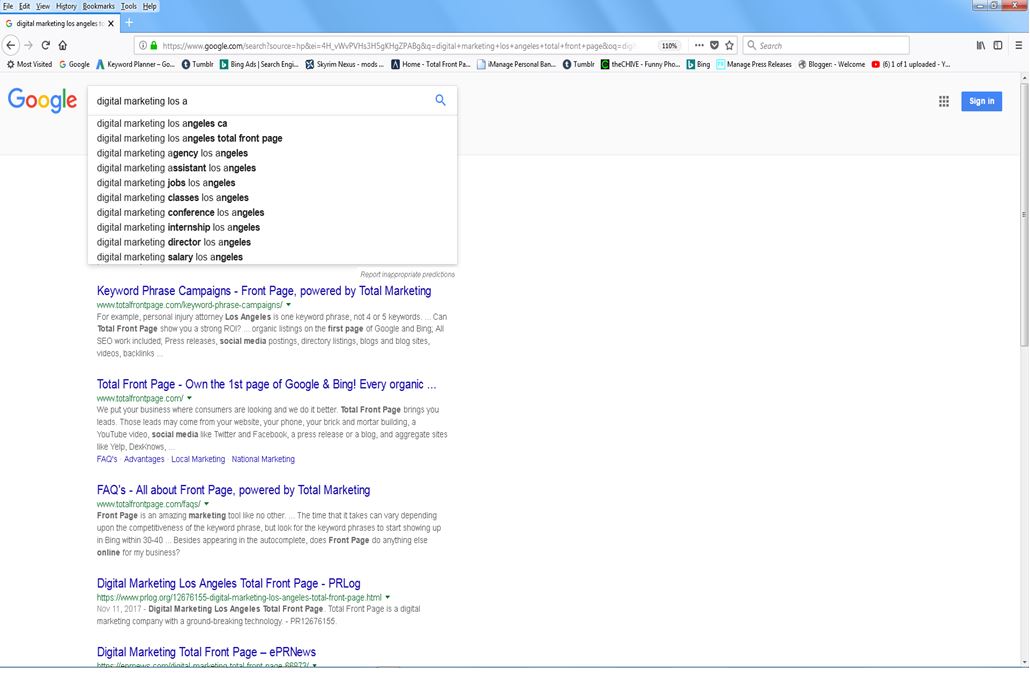Viewport: 1030px width, 673px height.
Task: Open the Digital Marketing Total Front Page ePRNews result
Action: point(206,652)
